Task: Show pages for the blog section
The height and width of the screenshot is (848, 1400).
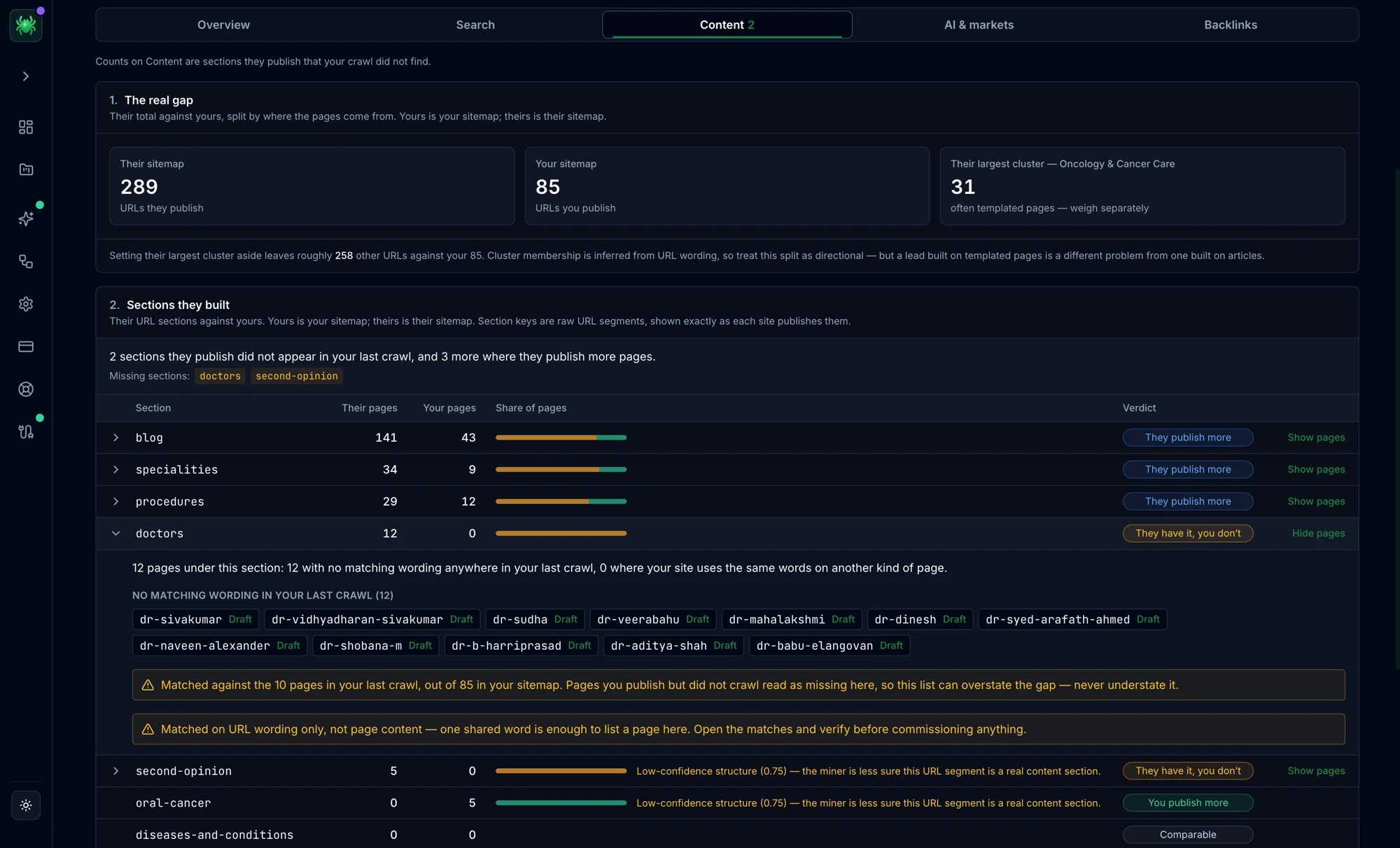Action: pyautogui.click(x=1316, y=438)
